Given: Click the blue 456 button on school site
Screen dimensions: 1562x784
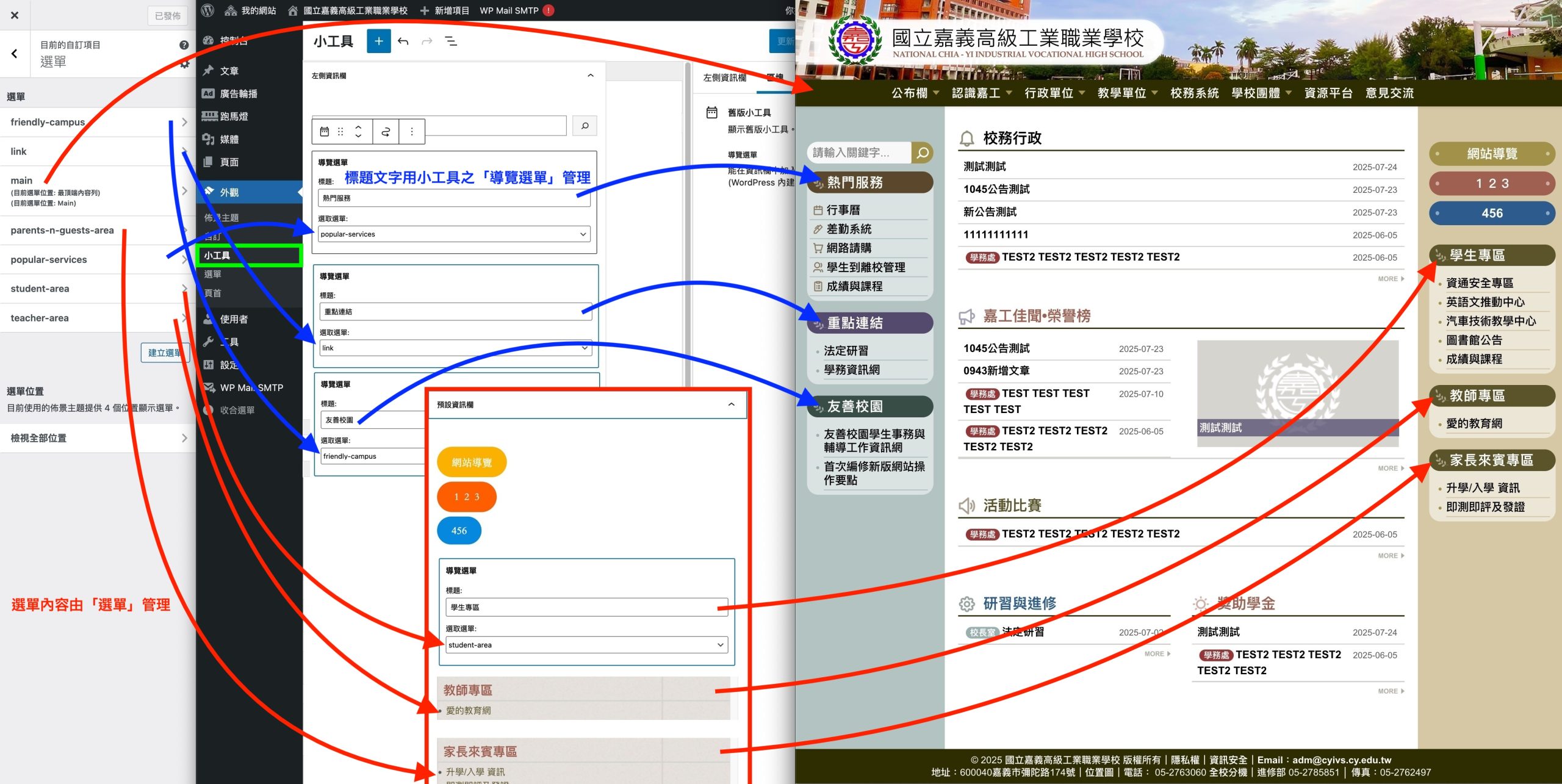Looking at the screenshot, I should [1492, 214].
